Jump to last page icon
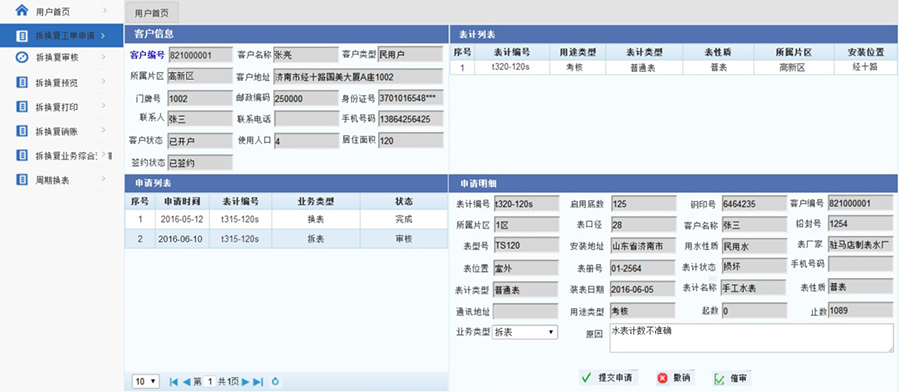The image size is (900, 392). point(258,382)
